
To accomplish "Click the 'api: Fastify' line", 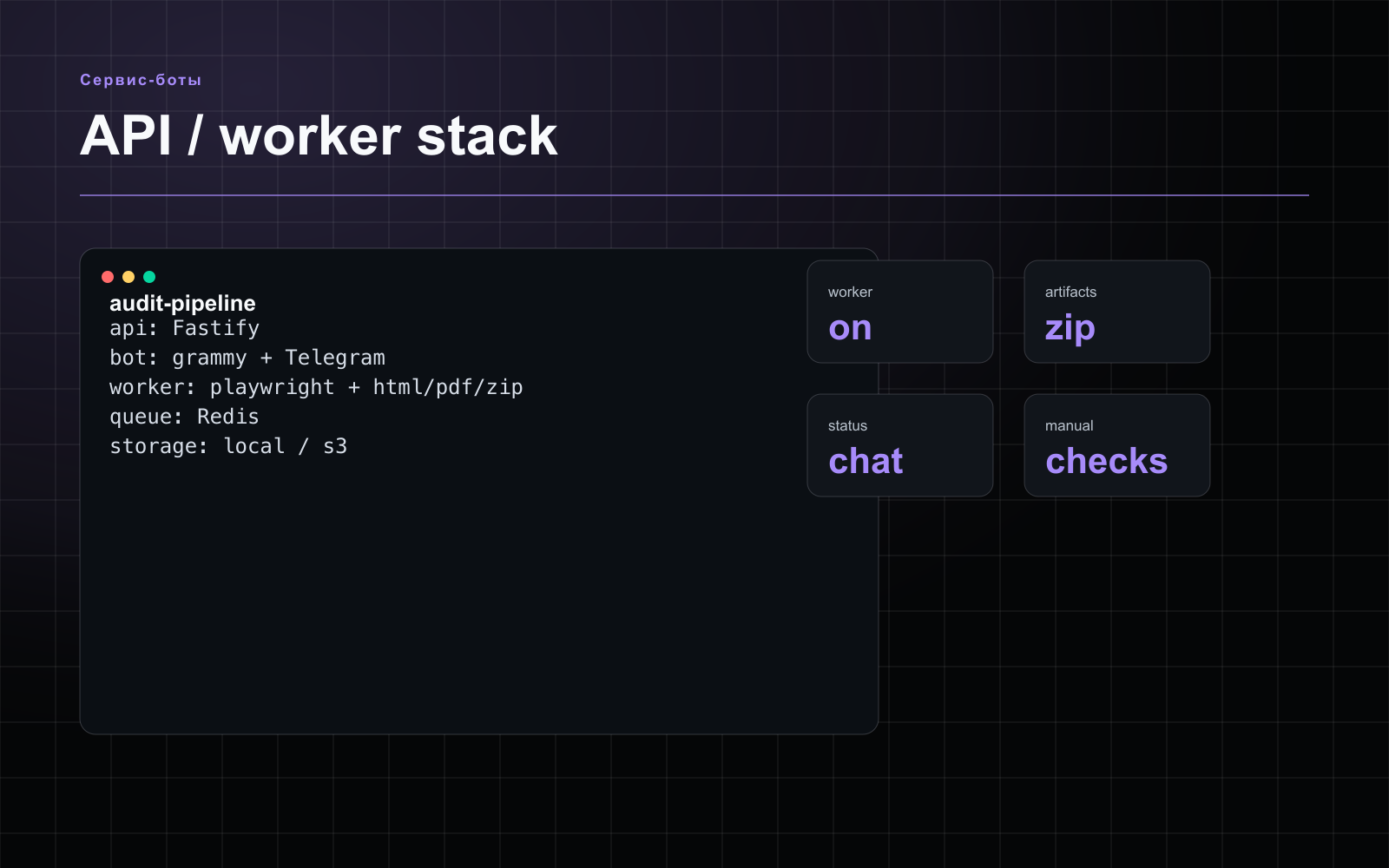I will (x=185, y=328).
